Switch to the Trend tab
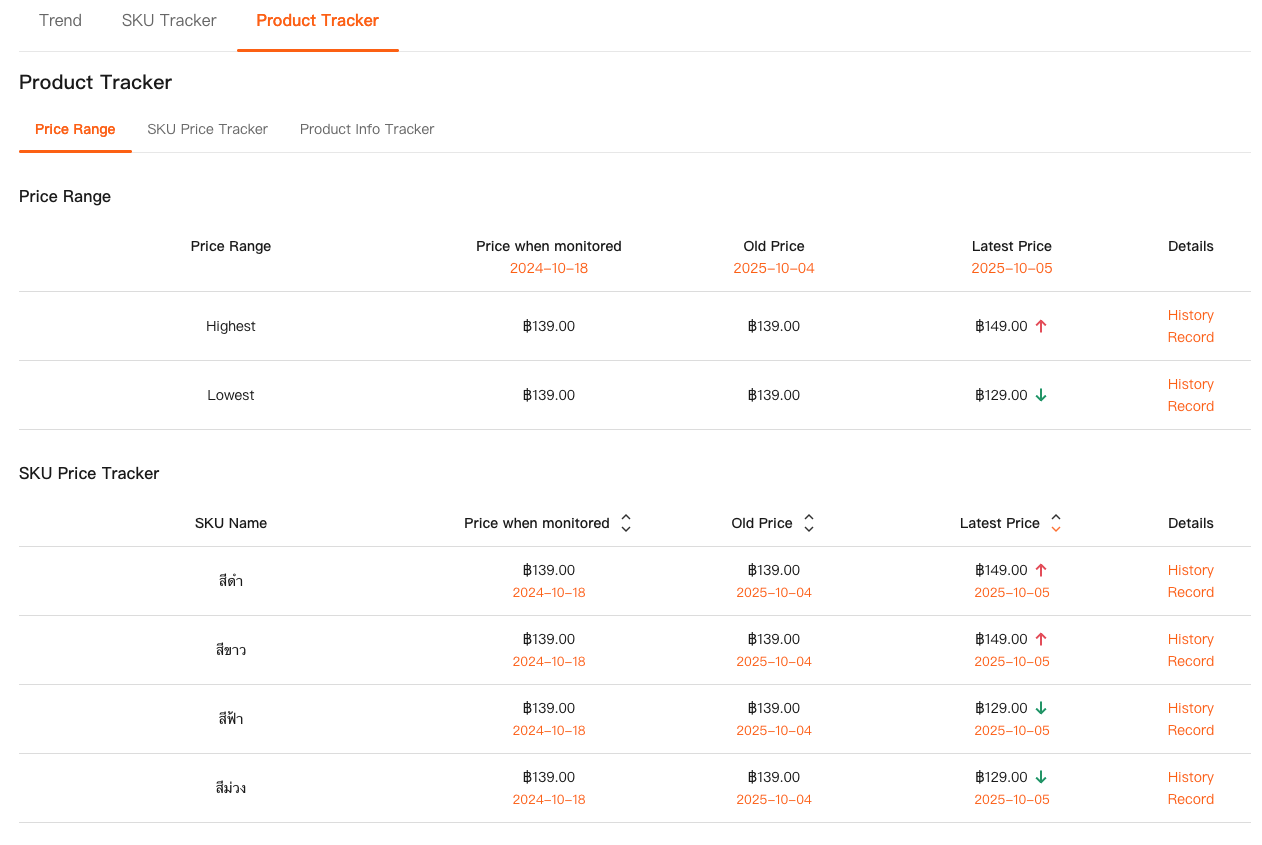The width and height of the screenshot is (1262, 845). click(x=60, y=20)
